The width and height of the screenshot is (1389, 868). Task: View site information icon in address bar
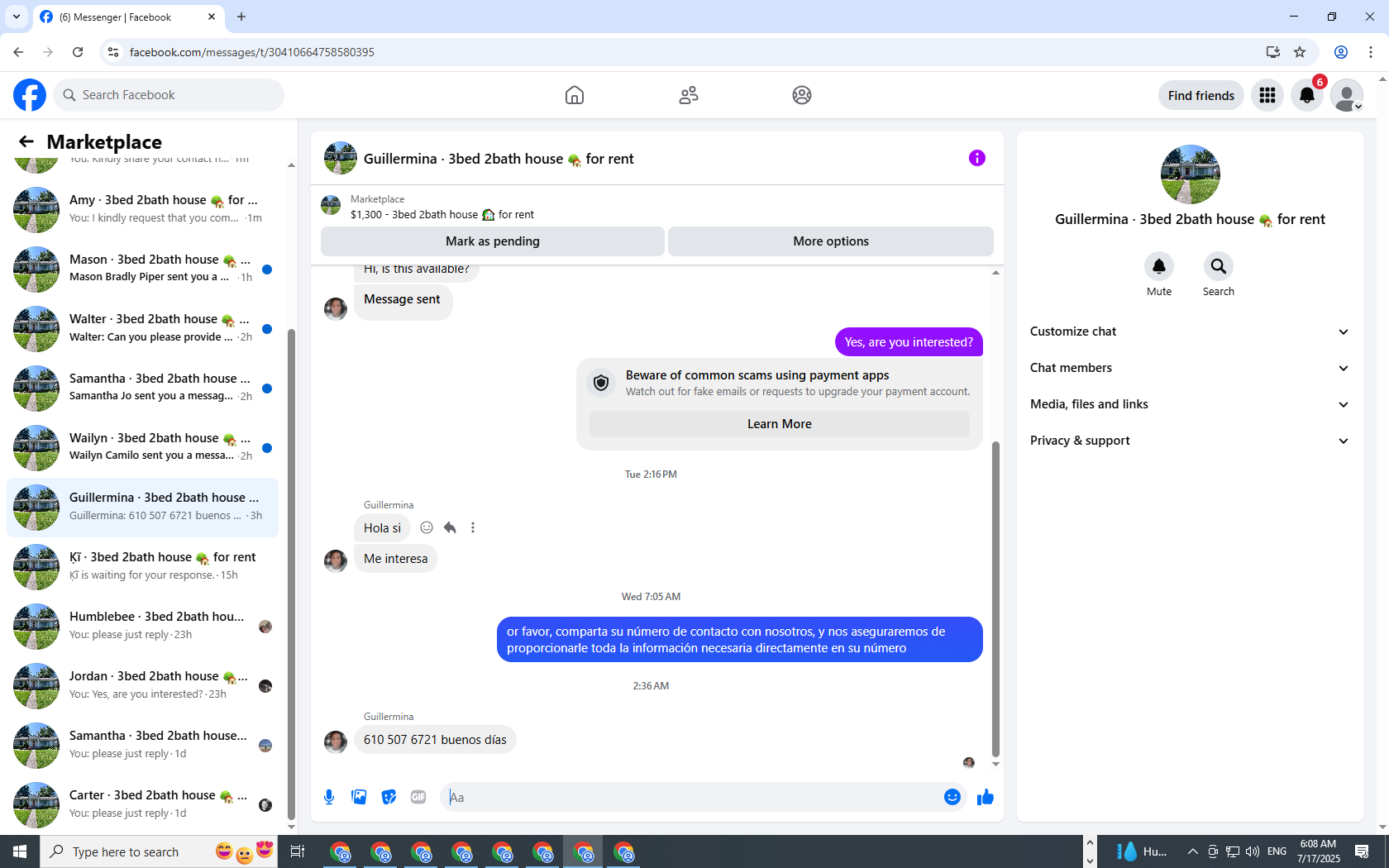[113, 52]
